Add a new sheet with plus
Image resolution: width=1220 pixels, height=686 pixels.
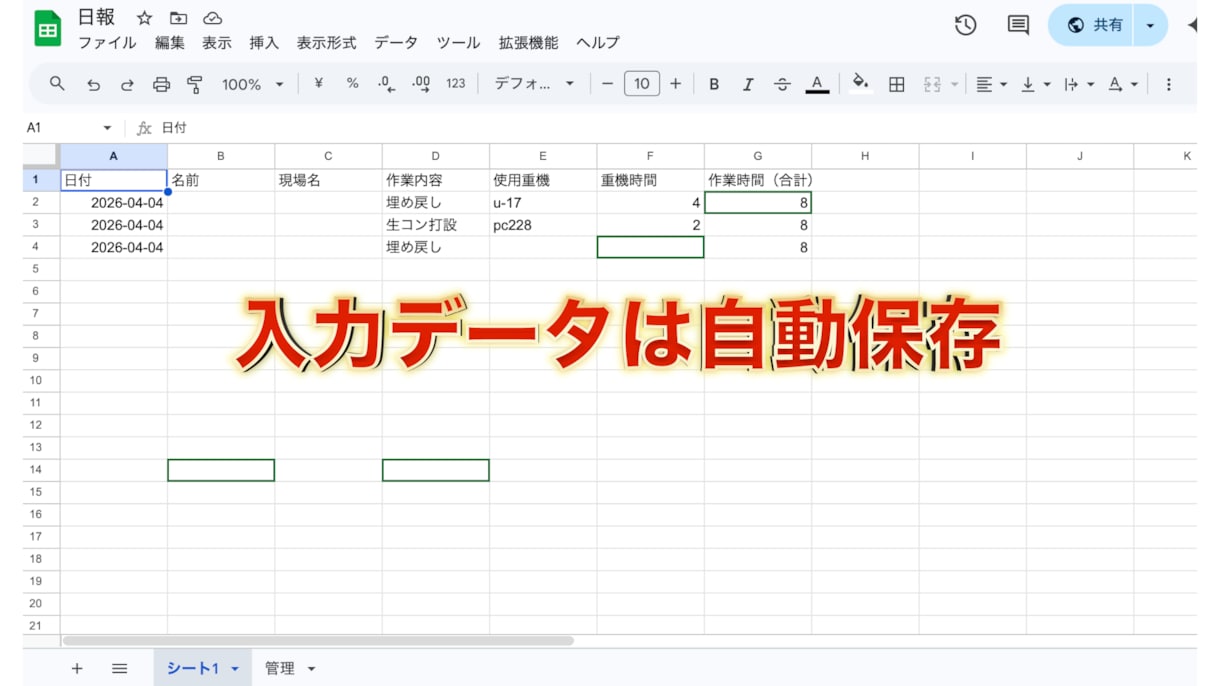(77, 668)
